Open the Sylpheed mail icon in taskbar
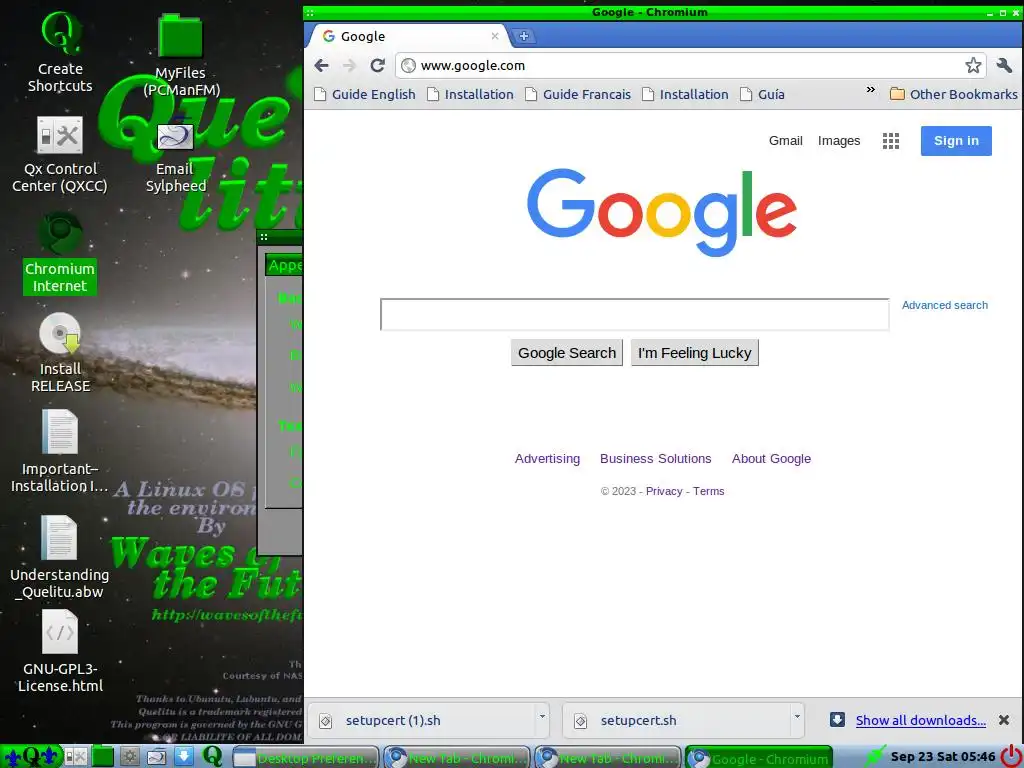1024x768 pixels. [x=157, y=757]
